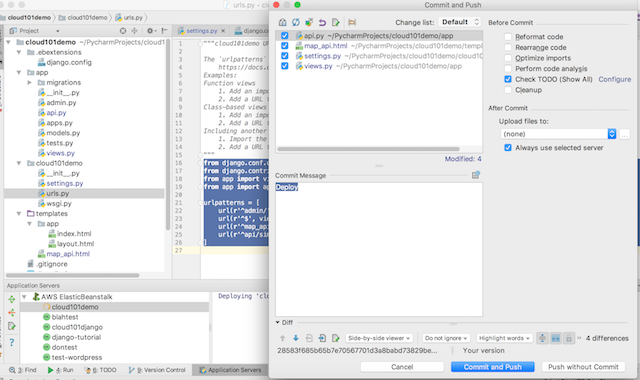Viewport: 640px width, 380px height.
Task: Collapse the Diff section triangle
Action: 278,322
